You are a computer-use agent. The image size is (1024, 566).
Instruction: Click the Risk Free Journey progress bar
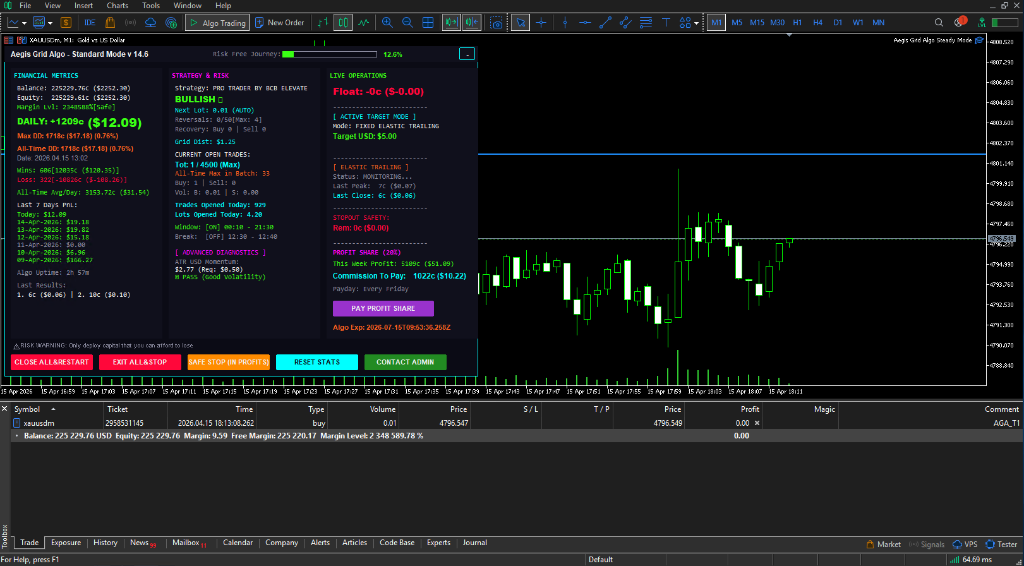[x=329, y=54]
